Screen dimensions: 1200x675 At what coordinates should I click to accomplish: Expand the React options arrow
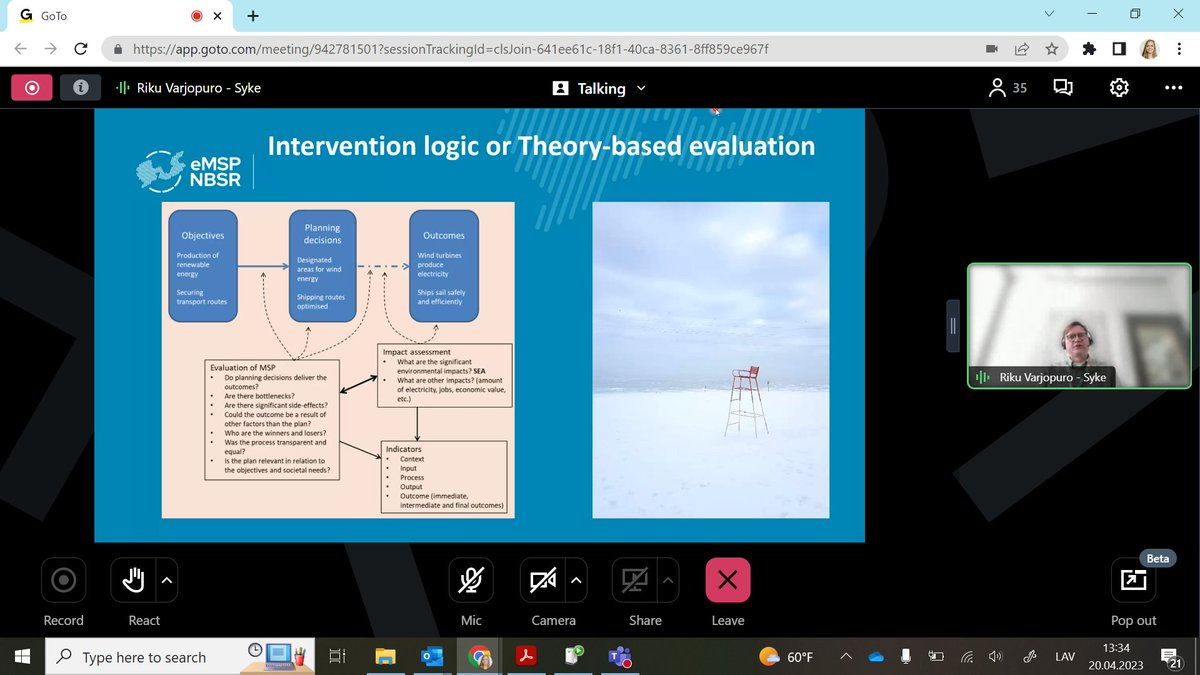tap(167, 580)
